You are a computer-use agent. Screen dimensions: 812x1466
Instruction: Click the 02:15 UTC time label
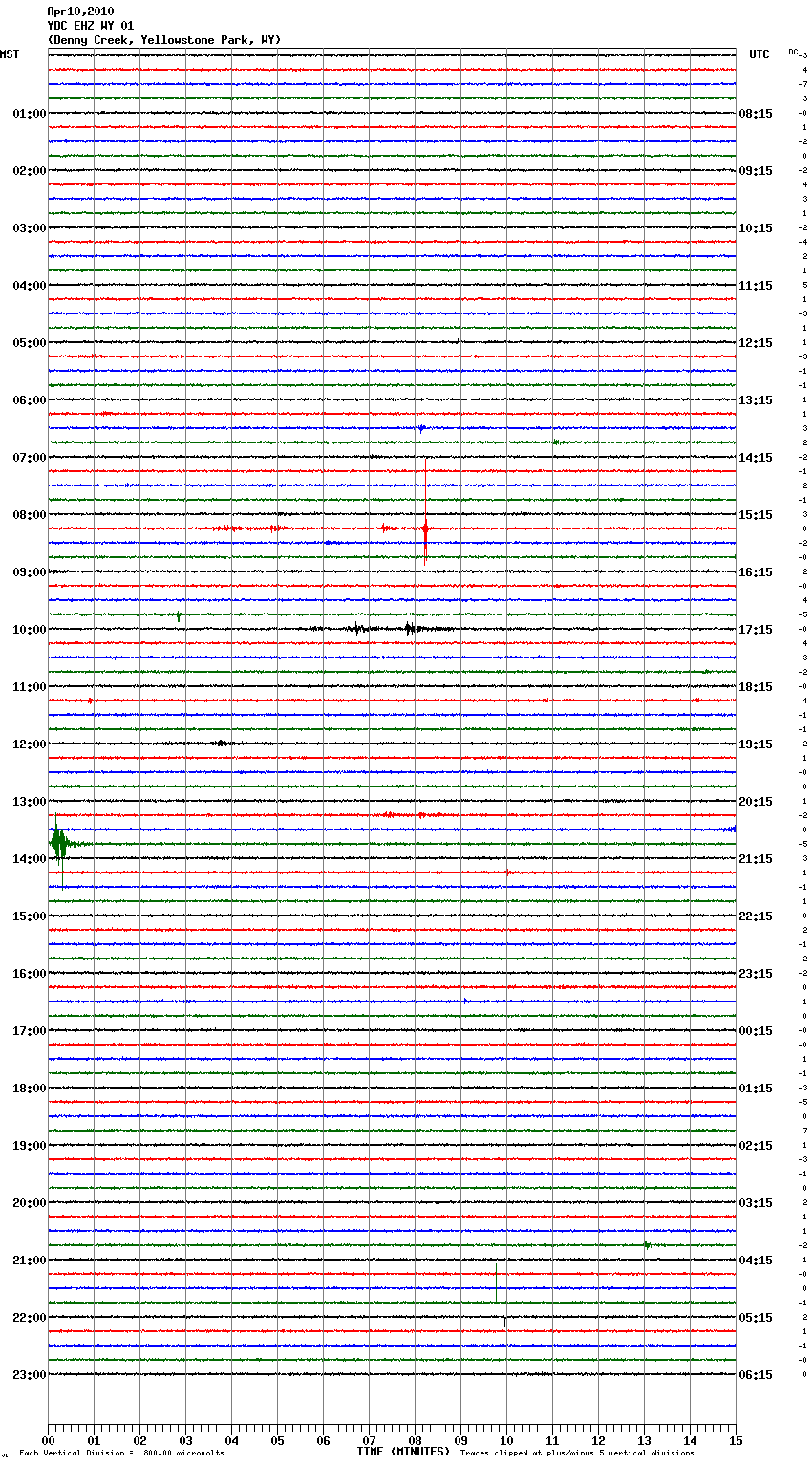tap(756, 1146)
